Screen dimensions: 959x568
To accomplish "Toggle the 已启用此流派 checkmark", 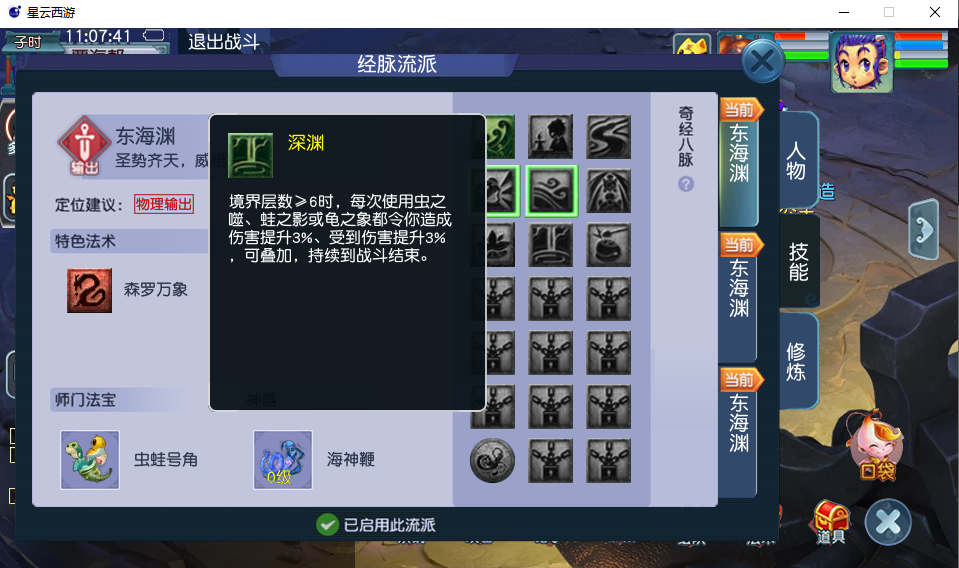I will tap(327, 525).
